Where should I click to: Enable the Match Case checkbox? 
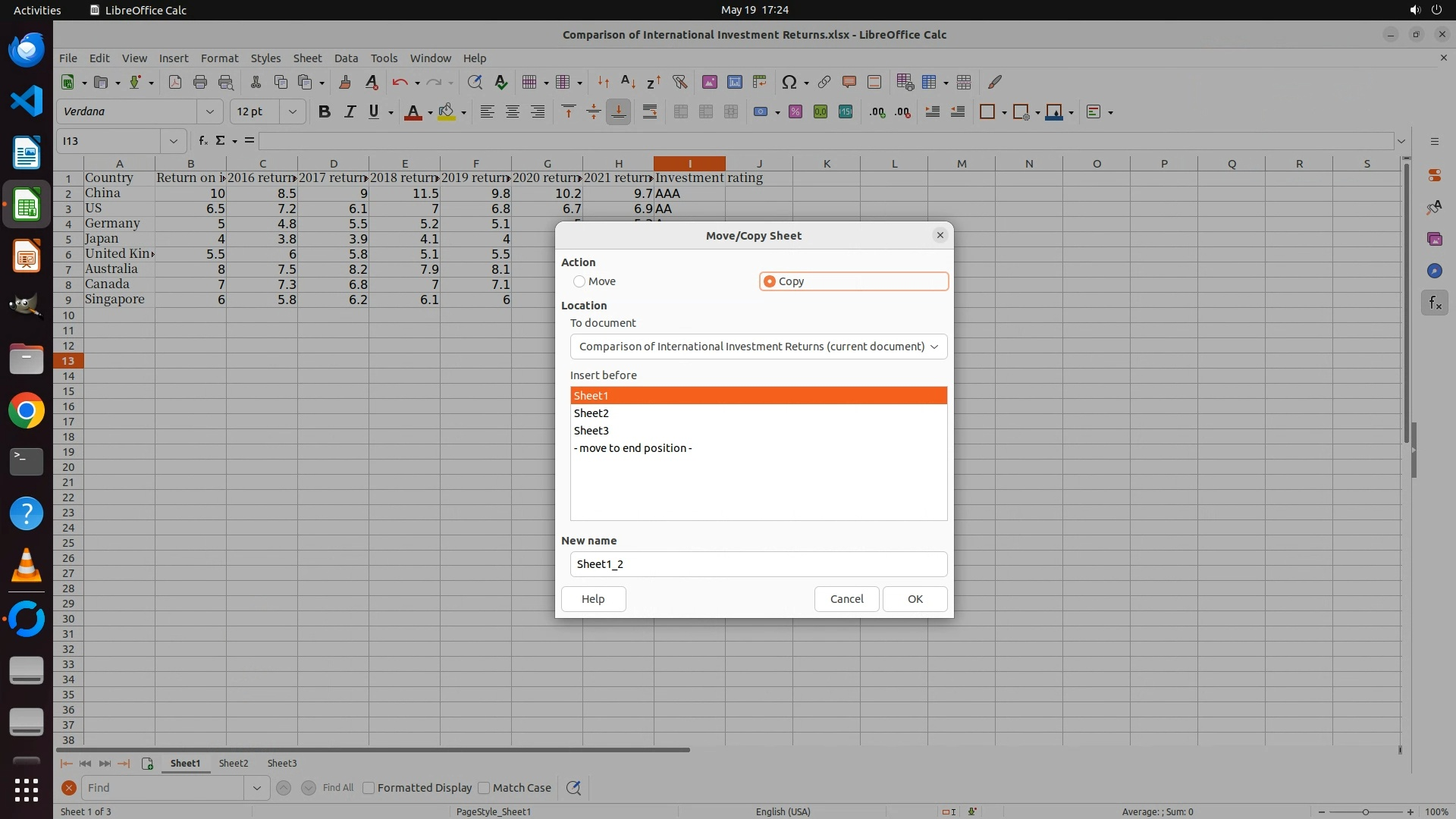click(485, 788)
